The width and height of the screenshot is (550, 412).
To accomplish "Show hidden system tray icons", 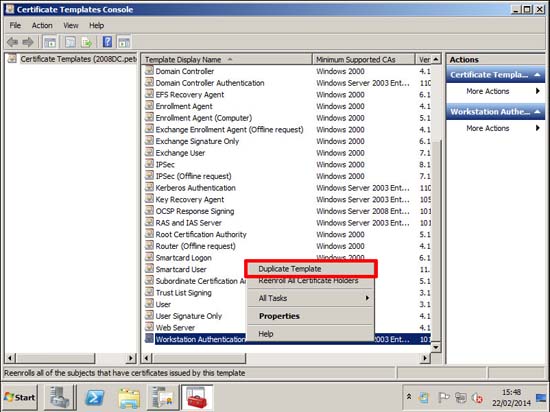I will coord(409,397).
